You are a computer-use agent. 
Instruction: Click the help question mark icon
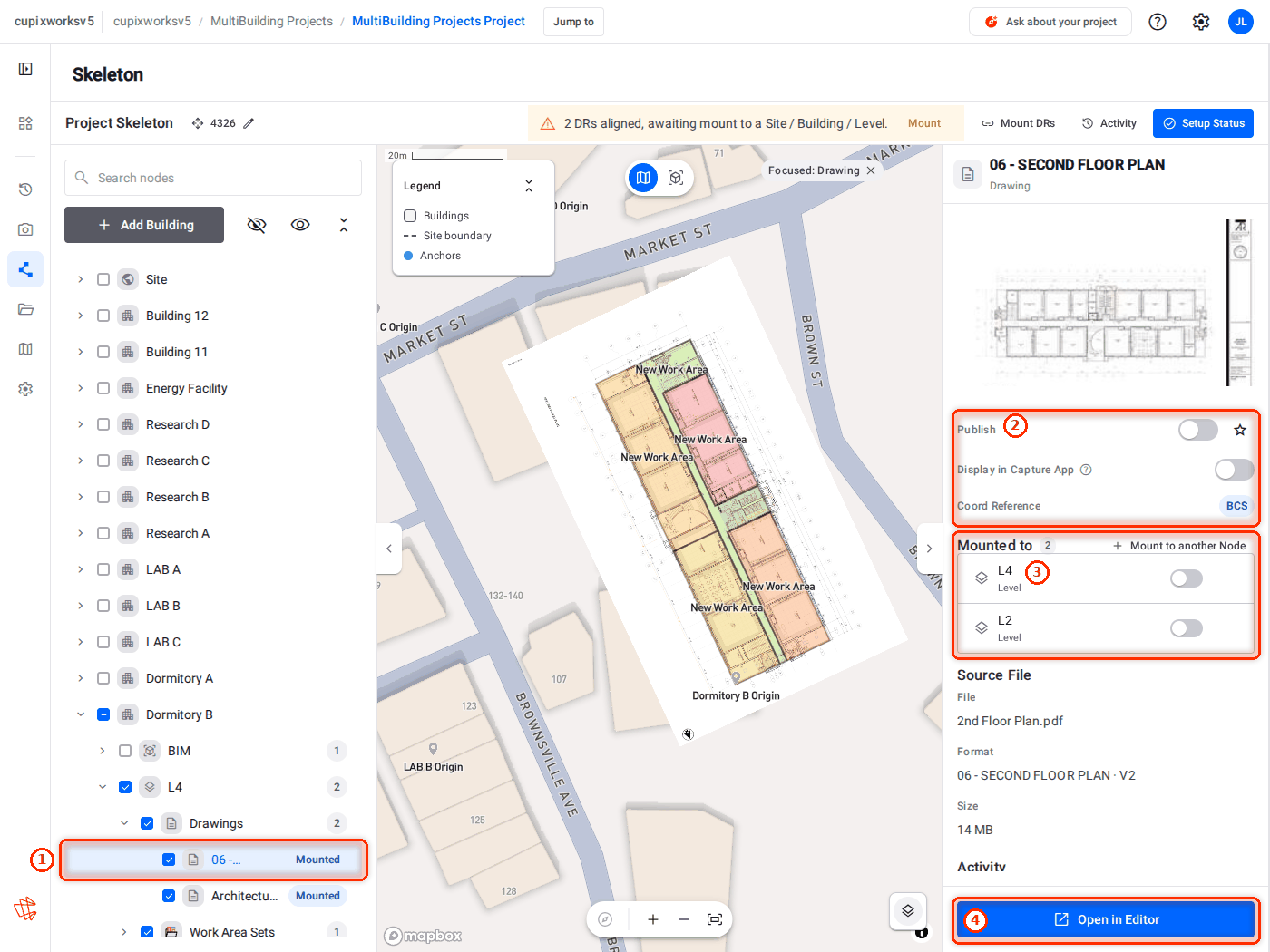[1158, 22]
